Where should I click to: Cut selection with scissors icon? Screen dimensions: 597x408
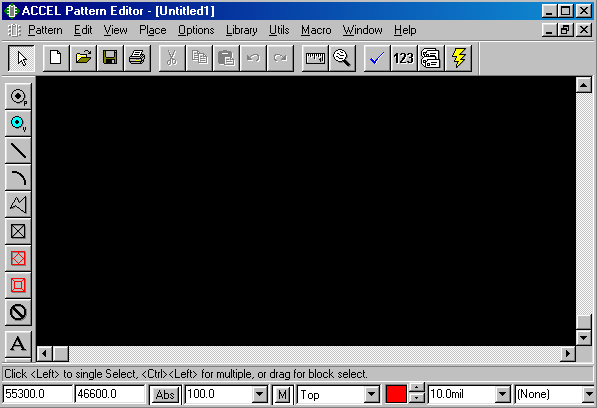coord(172,58)
